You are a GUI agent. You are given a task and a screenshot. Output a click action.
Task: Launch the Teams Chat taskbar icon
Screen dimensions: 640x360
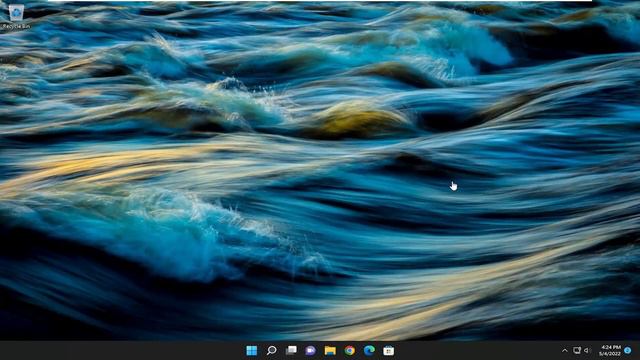[310, 350]
